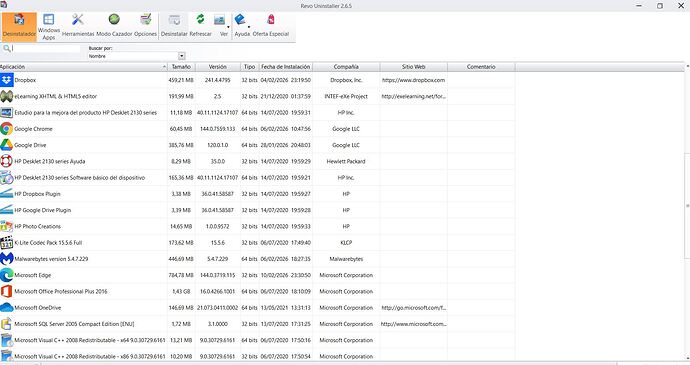Sort by Aplicación column header
690x365 pixels.
click(84, 67)
